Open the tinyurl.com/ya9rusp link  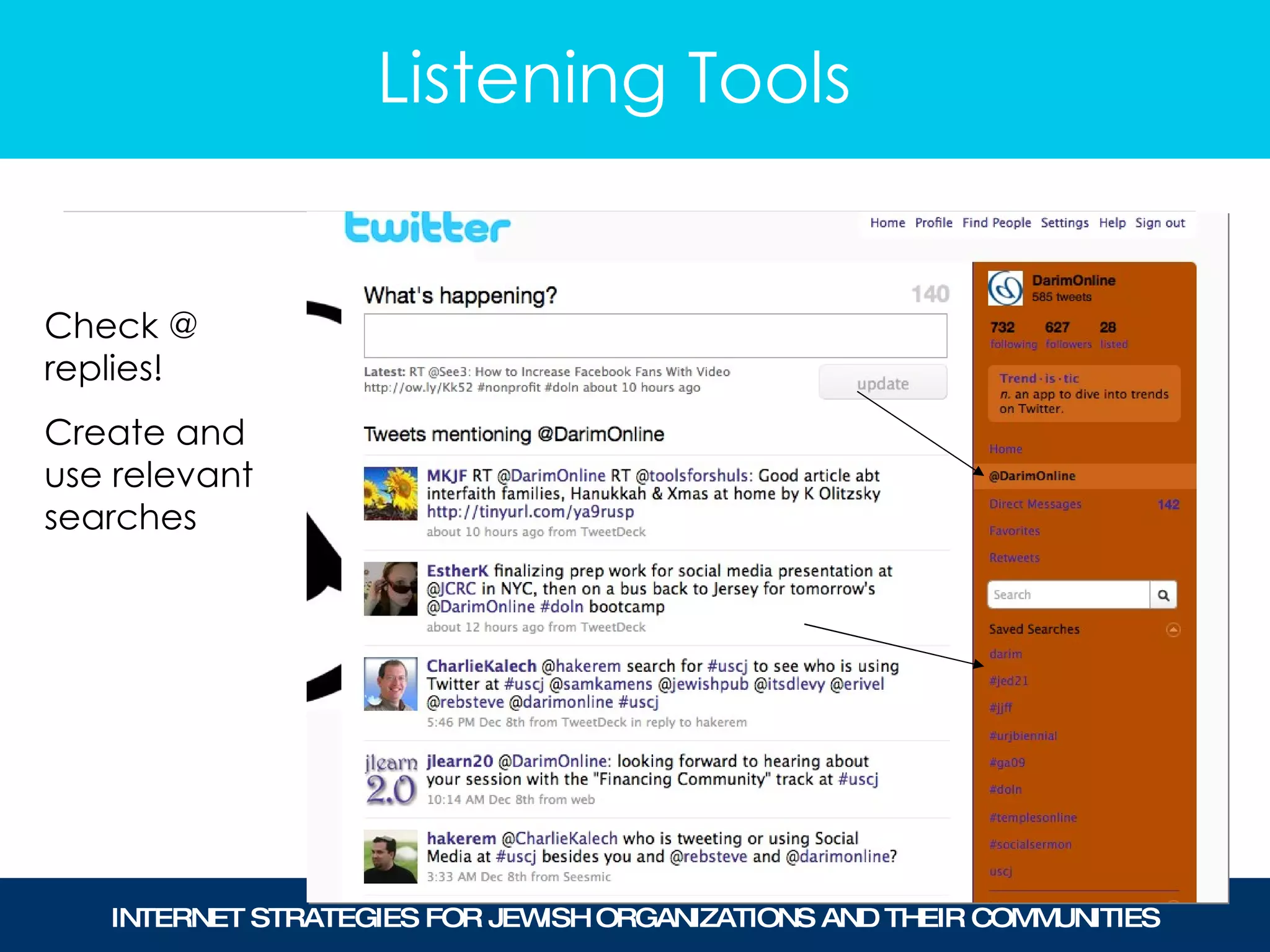(530, 511)
